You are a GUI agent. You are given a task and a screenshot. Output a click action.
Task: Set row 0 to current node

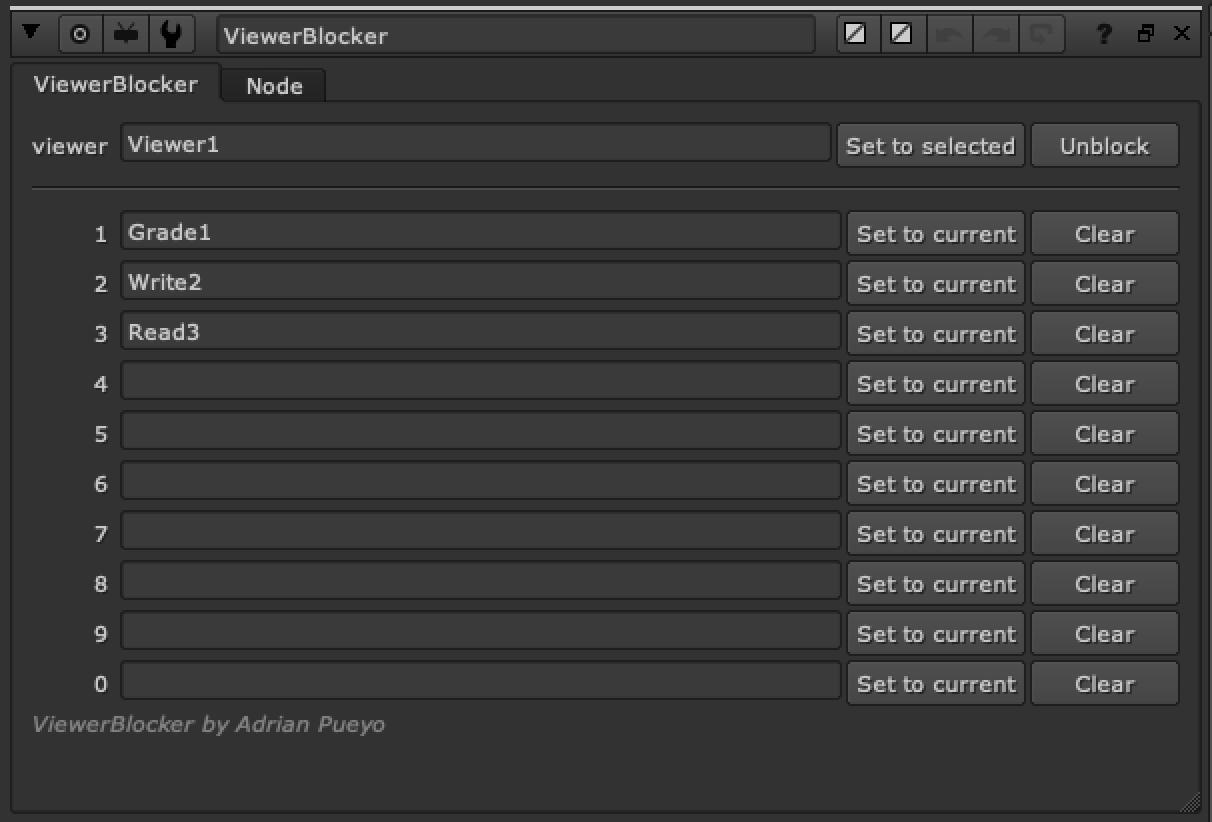pyautogui.click(x=934, y=683)
